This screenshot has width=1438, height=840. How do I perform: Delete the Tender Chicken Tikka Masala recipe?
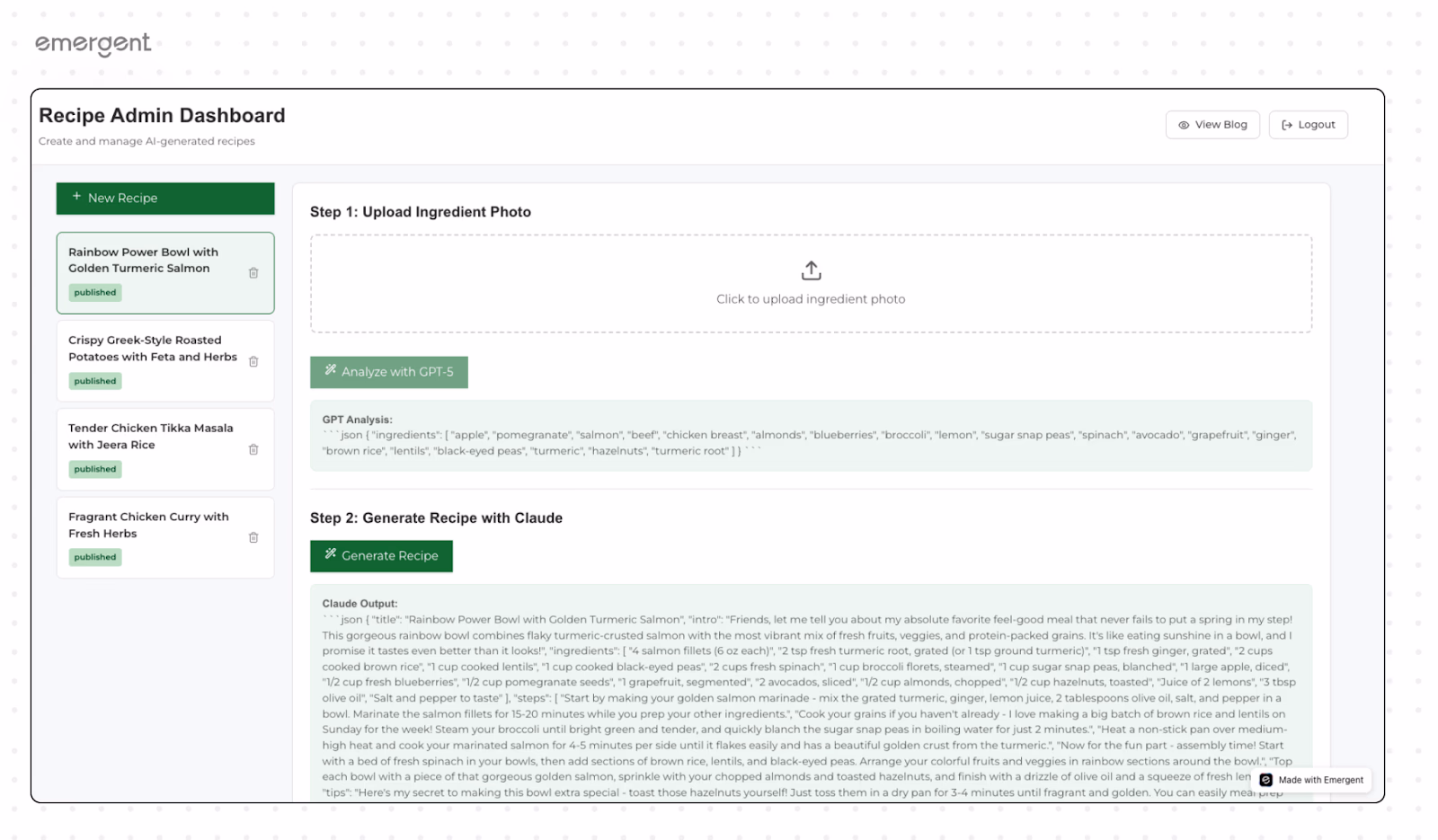[x=253, y=449]
